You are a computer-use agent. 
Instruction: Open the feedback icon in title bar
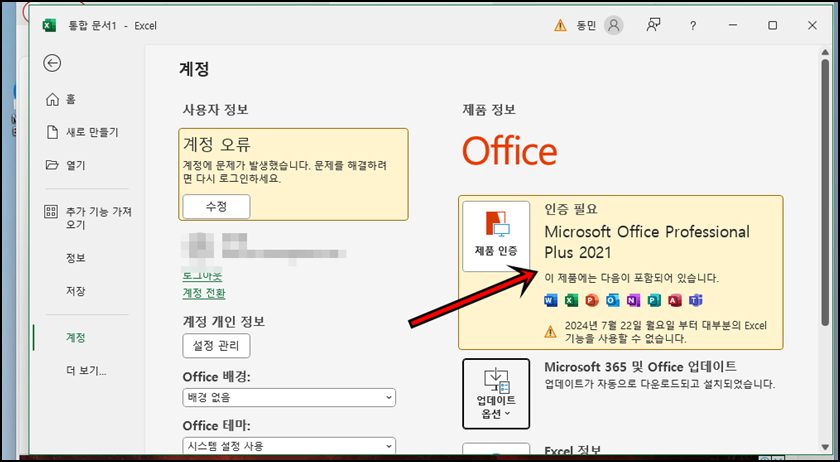click(653, 25)
